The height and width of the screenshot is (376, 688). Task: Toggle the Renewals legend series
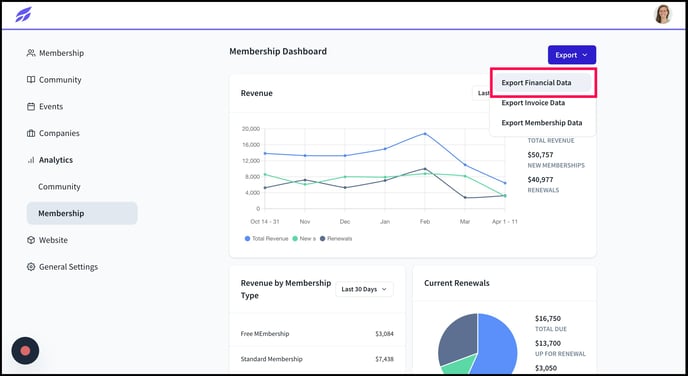[336, 239]
